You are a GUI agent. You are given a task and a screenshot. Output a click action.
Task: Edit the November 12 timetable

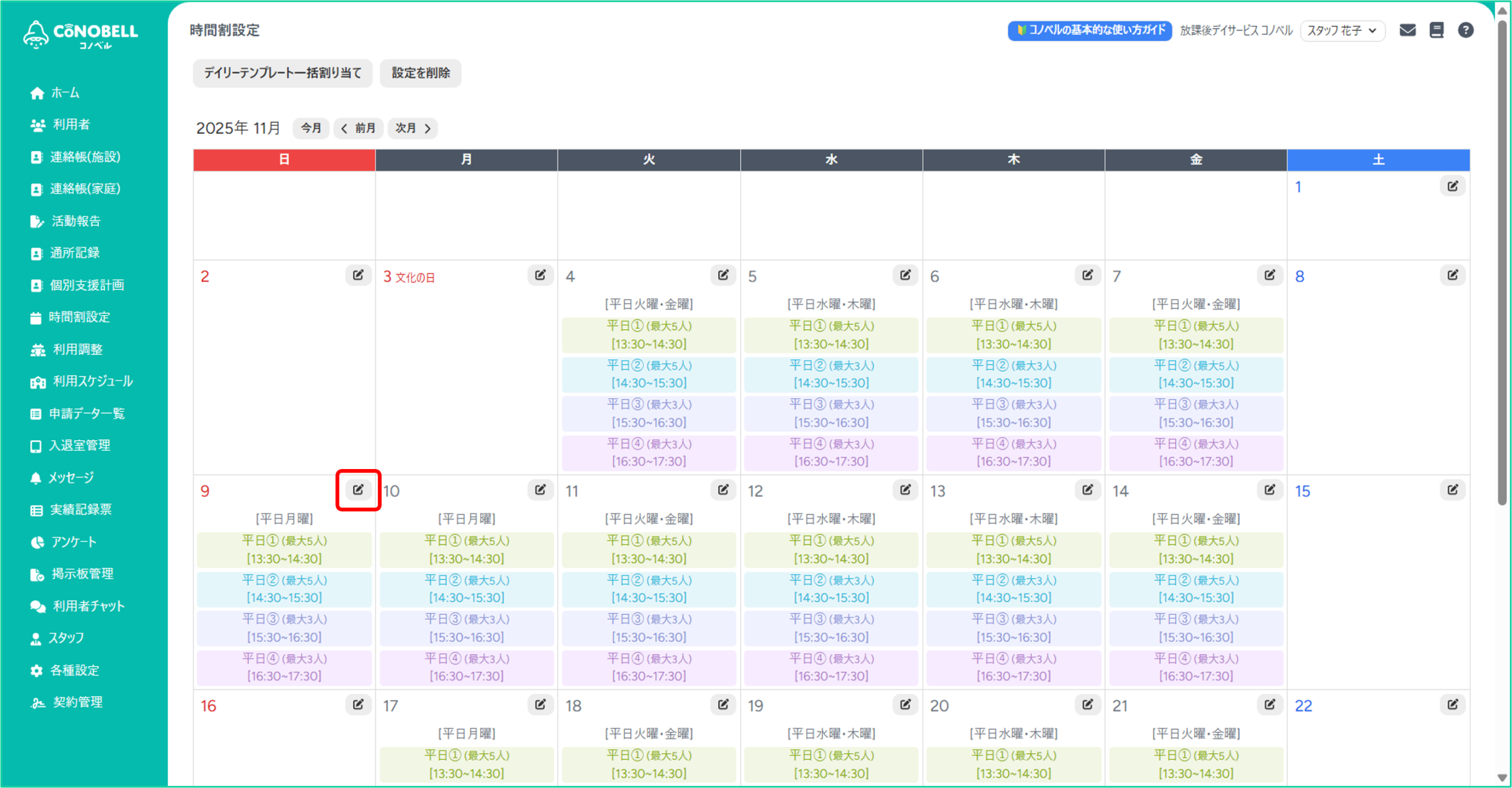[905, 490]
